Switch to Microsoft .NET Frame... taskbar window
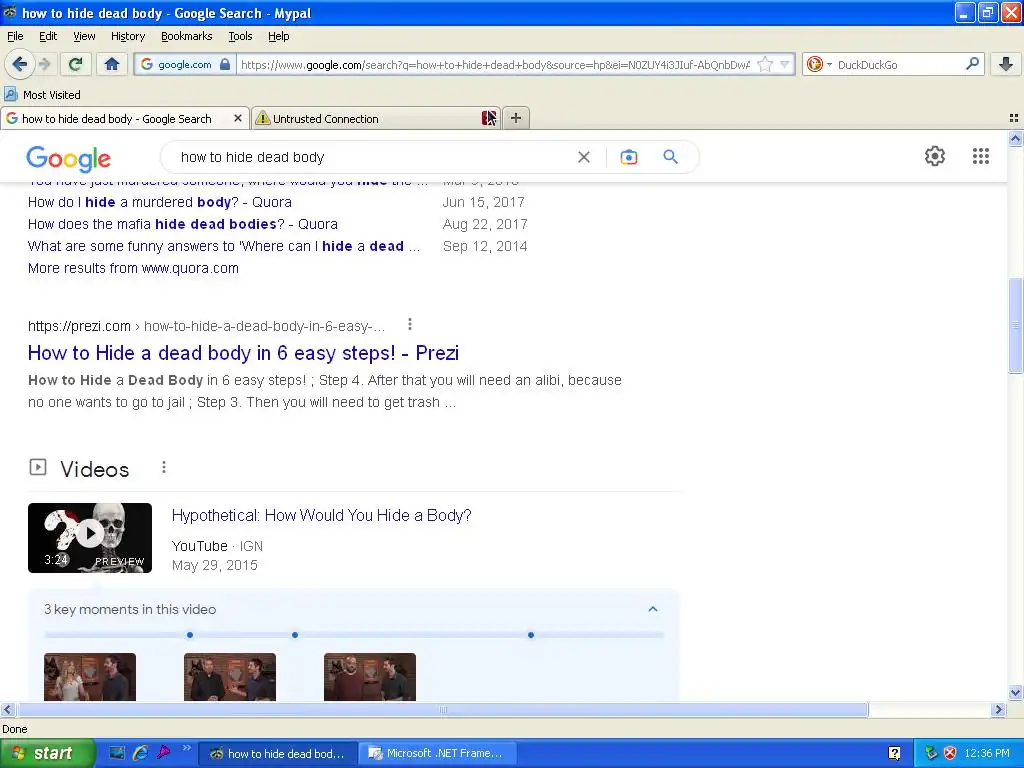 point(438,753)
